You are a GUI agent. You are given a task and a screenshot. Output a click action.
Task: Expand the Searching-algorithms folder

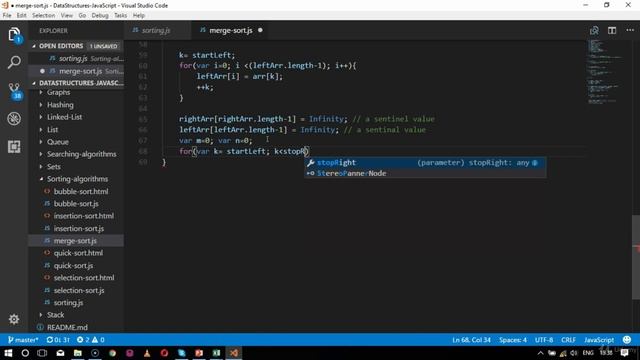pos(81,154)
